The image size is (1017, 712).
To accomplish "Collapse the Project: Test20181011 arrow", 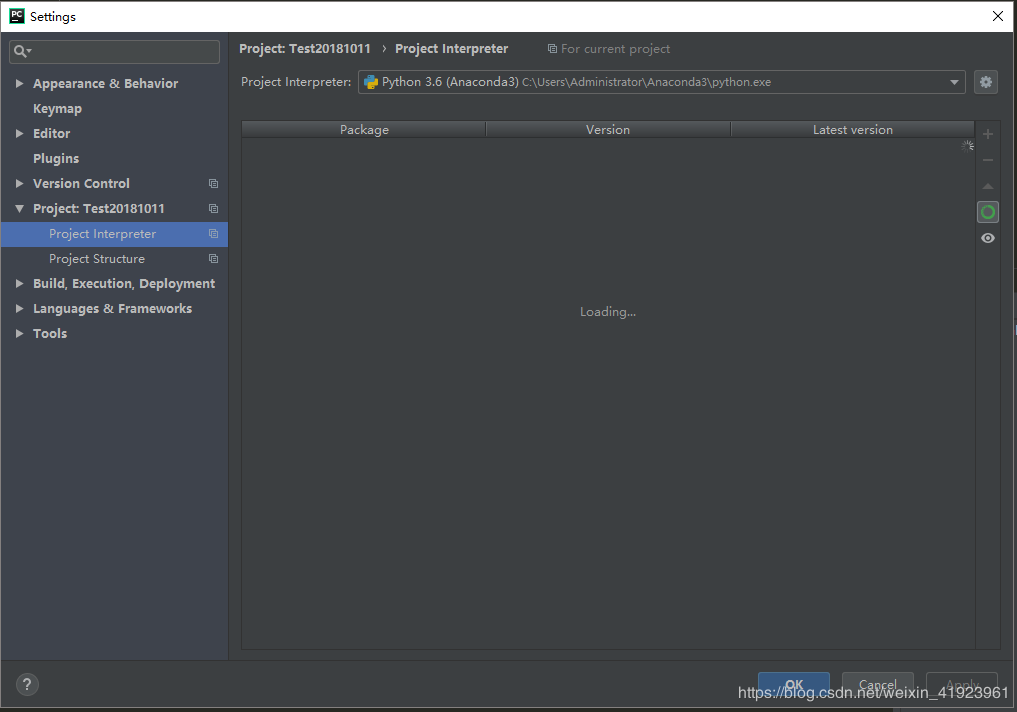I will pyautogui.click(x=19, y=209).
